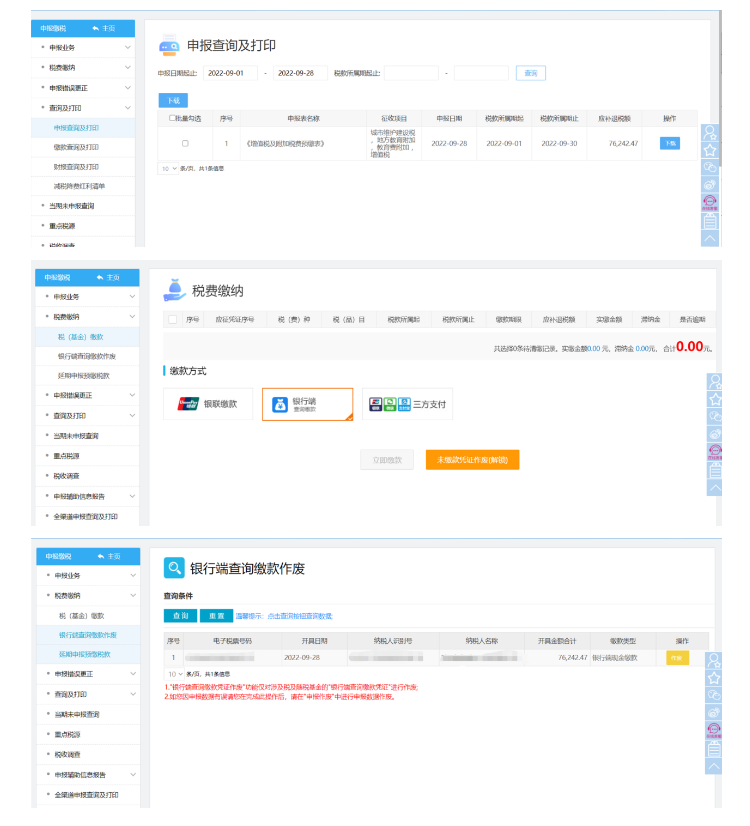This screenshot has width=750, height=826.
Task: Open 财报查询及打印 in the top panel sidebar
Action: (76, 166)
